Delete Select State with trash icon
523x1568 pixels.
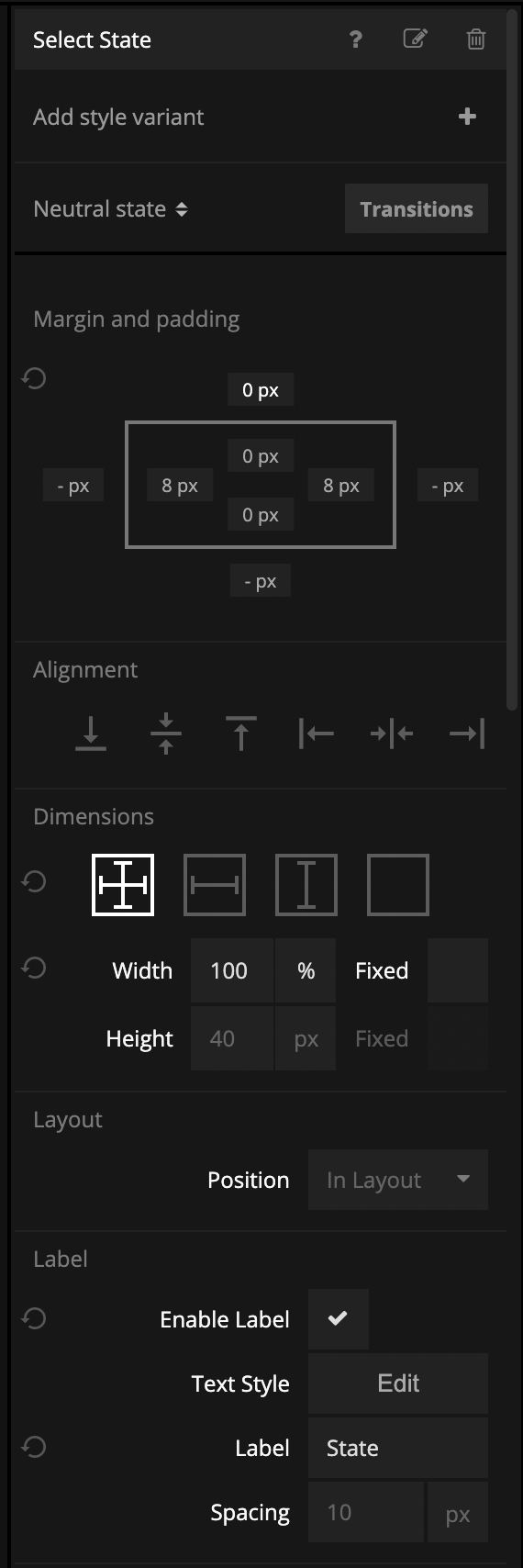tap(475, 39)
